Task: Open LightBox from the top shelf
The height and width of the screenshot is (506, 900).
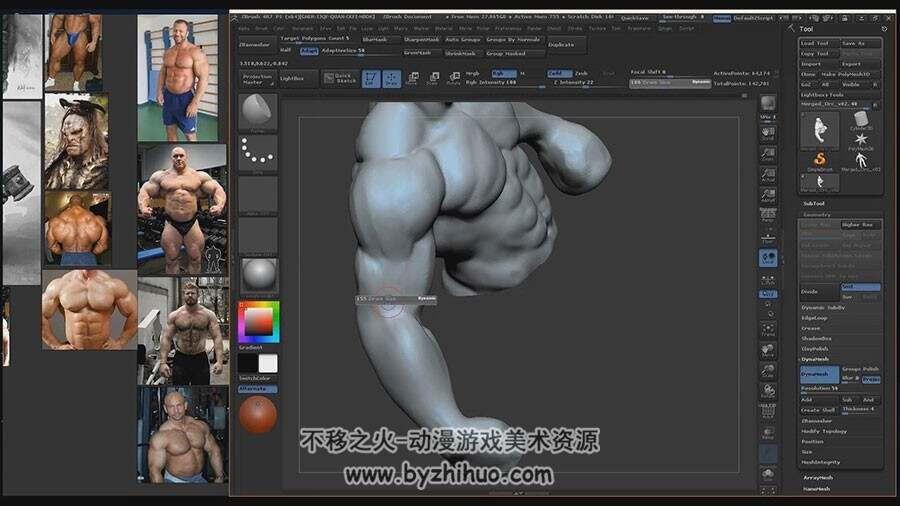Action: click(x=297, y=79)
